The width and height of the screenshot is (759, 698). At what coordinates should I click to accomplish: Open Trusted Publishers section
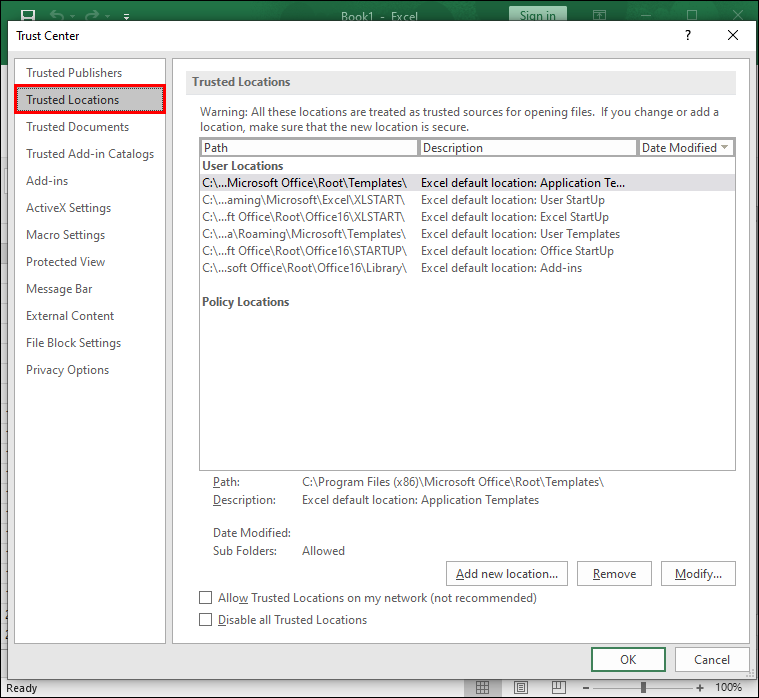pos(90,73)
